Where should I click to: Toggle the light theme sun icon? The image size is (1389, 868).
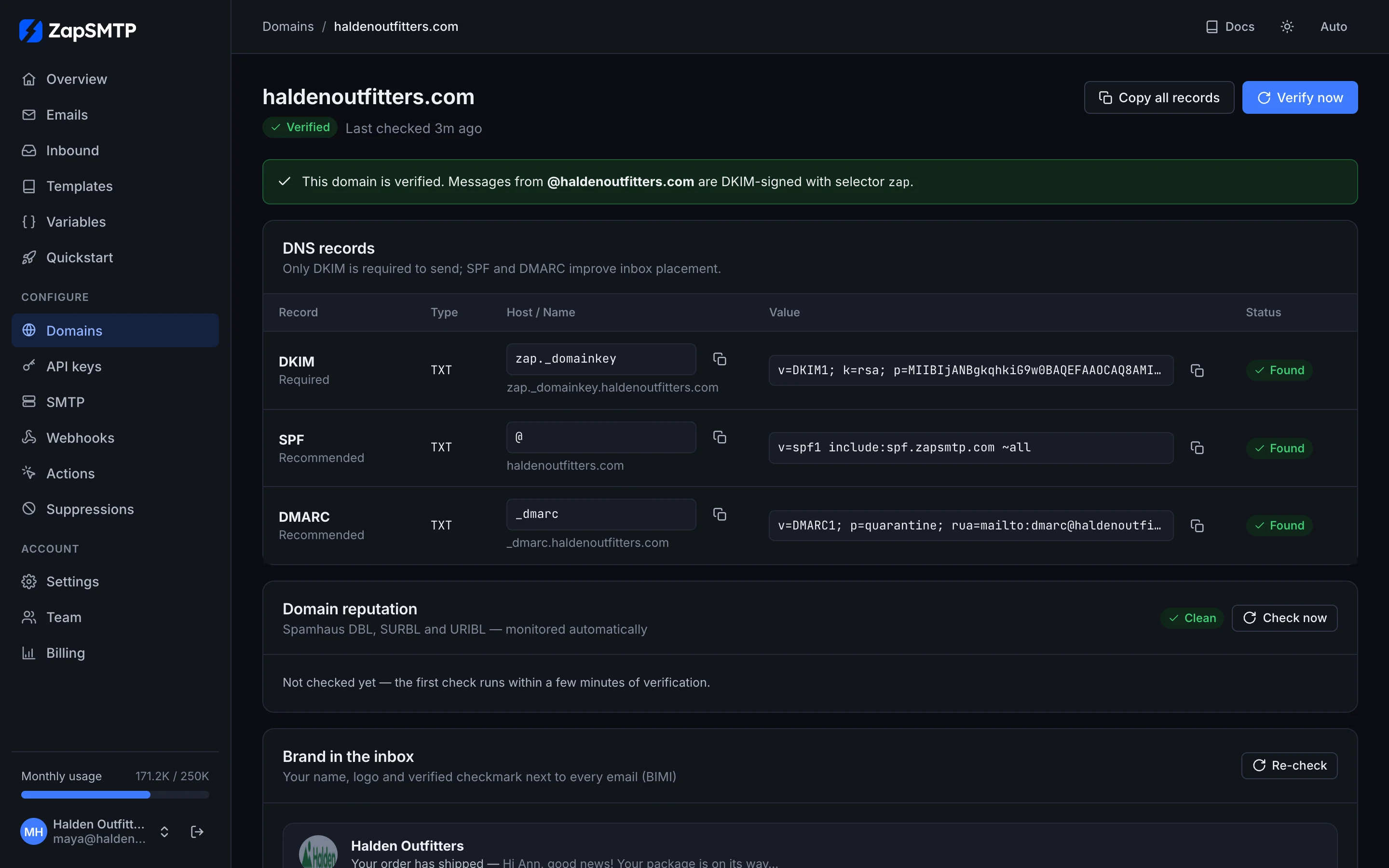click(x=1287, y=27)
